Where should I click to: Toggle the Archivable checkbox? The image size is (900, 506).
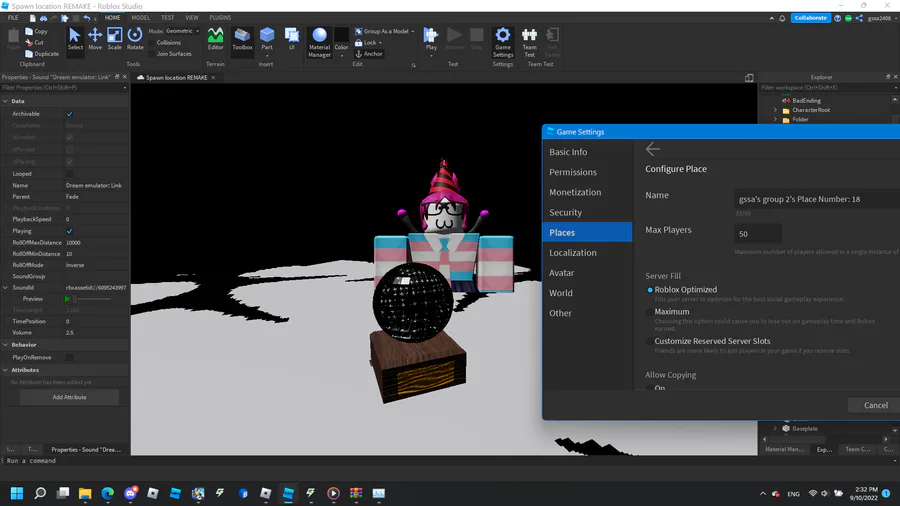tap(69, 114)
